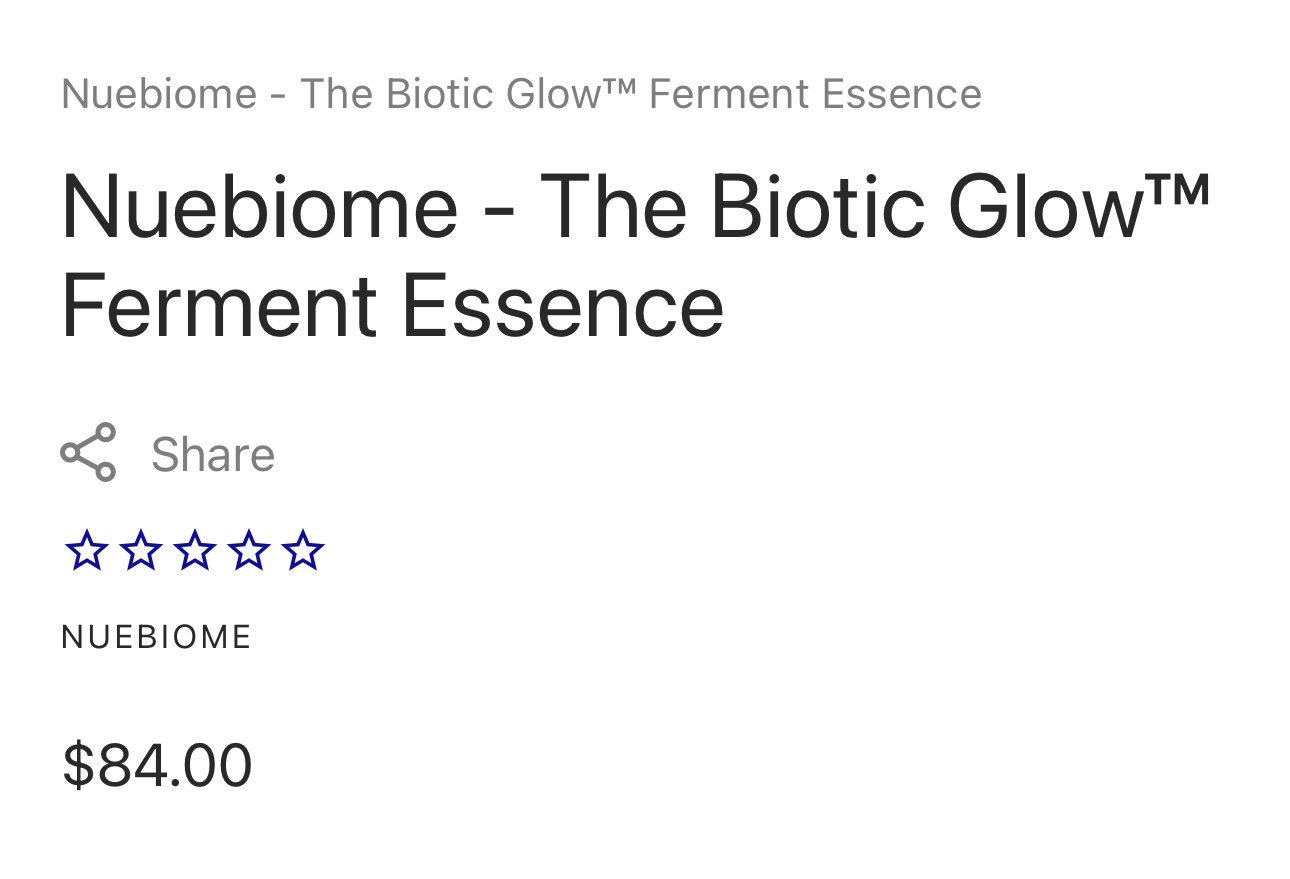Click the Share icon
Screen dimensions: 1290x879
coord(89,453)
